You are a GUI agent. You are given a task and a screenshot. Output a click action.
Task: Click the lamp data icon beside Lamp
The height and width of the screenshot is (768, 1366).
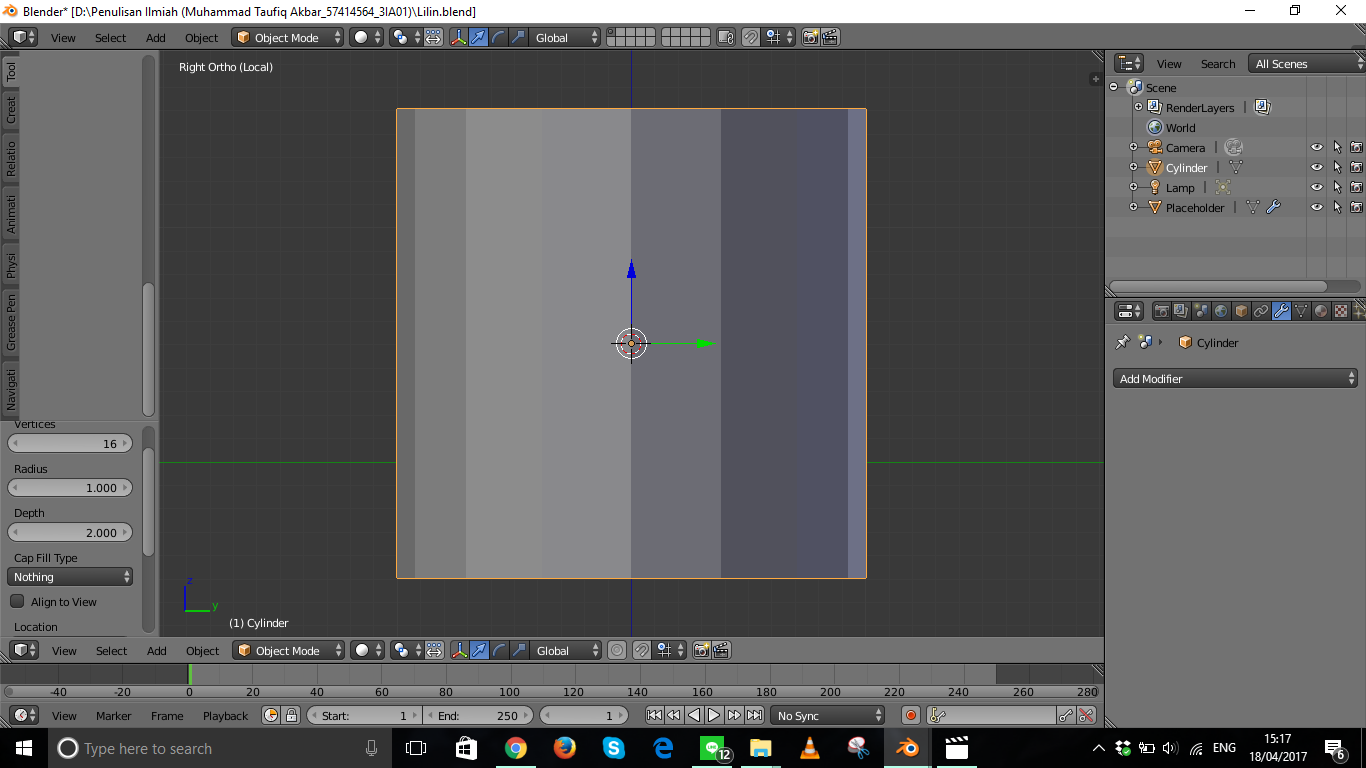pyautogui.click(x=1222, y=187)
